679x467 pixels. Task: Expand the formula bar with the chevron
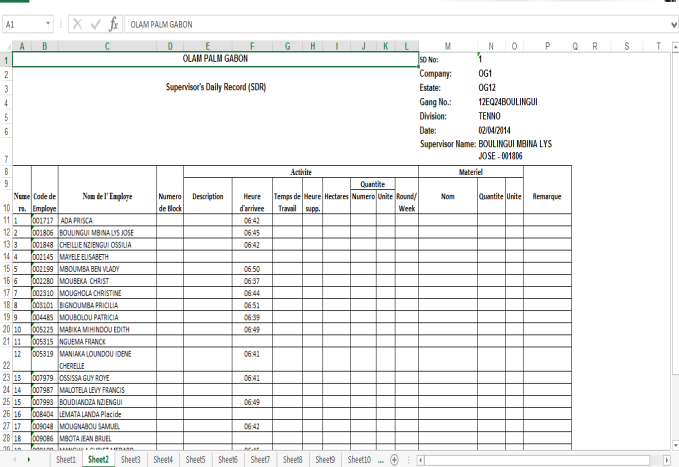tap(671, 23)
